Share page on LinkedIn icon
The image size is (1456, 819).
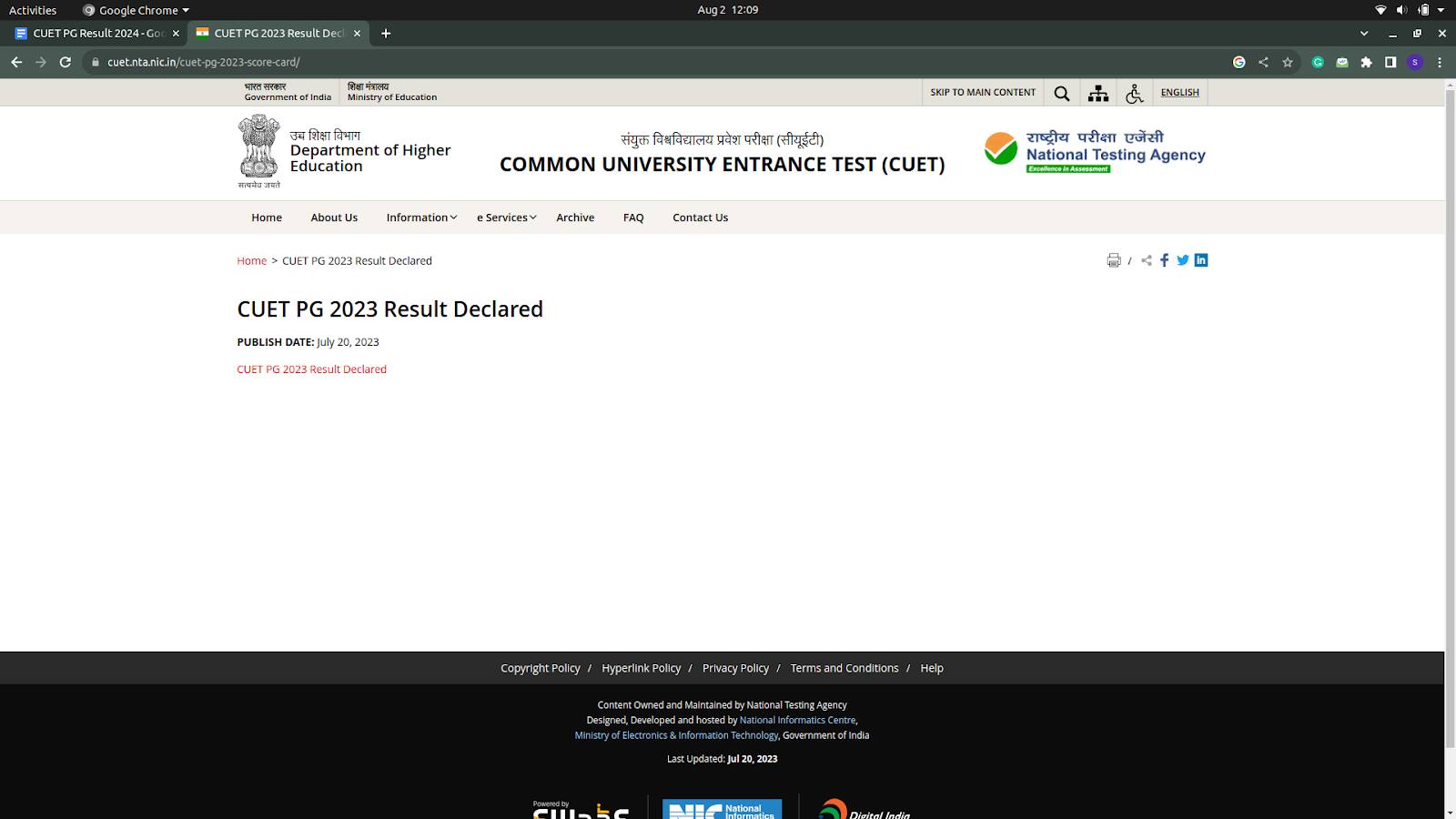1201,260
